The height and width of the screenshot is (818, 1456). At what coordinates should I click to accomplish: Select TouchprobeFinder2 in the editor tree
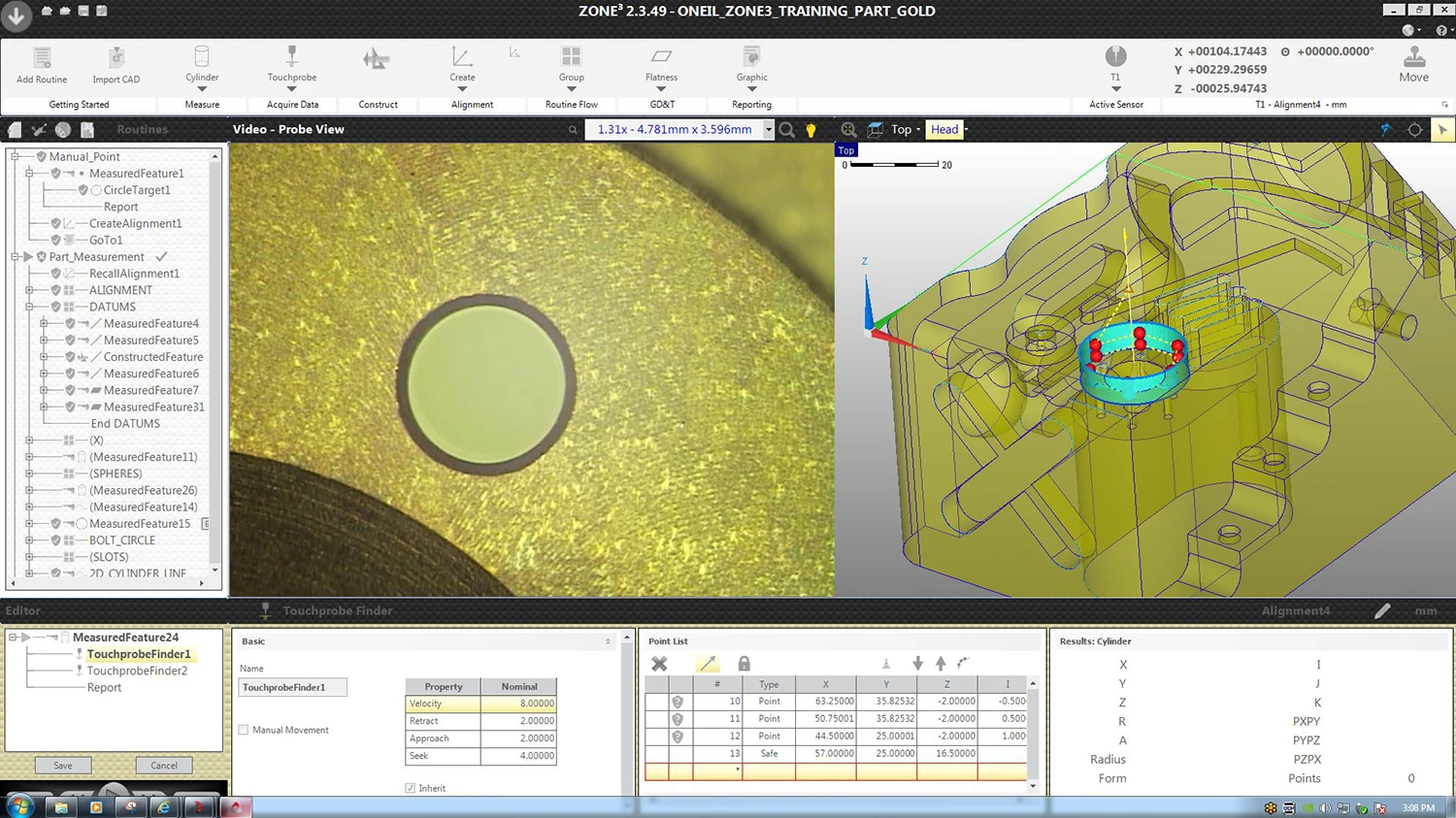pos(137,671)
